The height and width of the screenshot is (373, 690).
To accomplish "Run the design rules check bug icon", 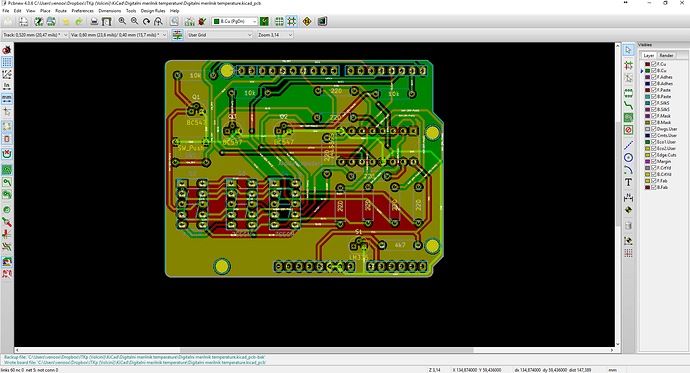I will [202, 21].
